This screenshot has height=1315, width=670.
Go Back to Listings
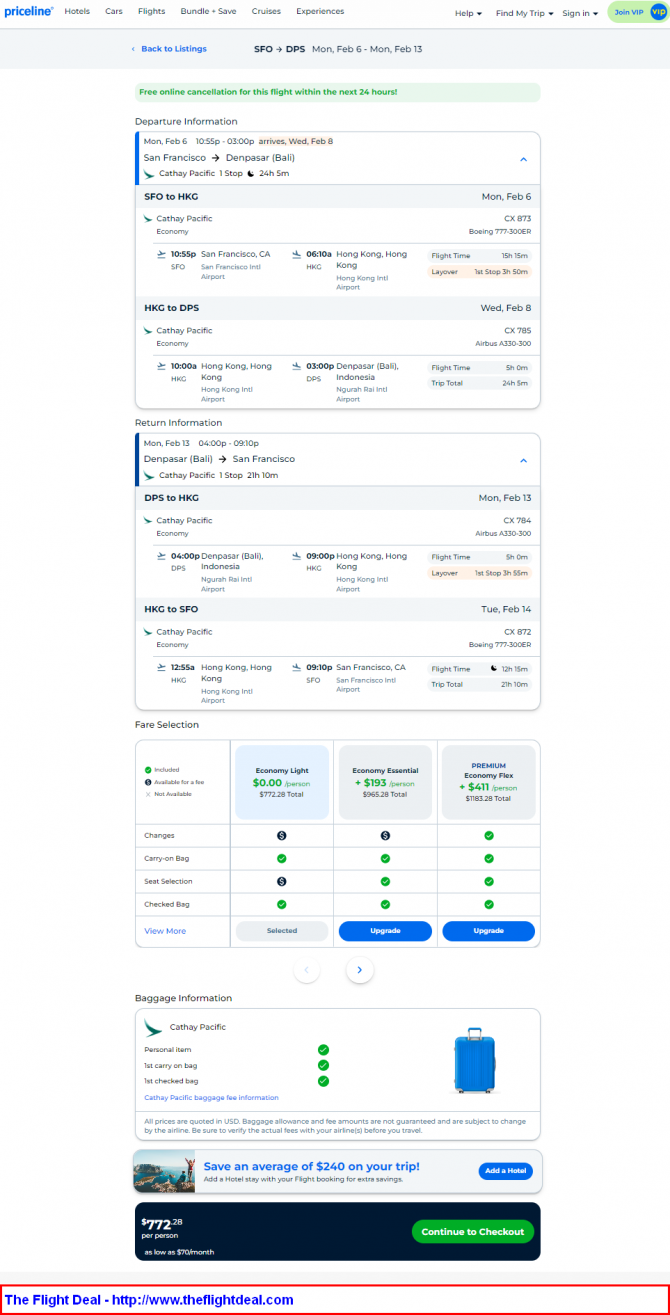click(x=169, y=49)
